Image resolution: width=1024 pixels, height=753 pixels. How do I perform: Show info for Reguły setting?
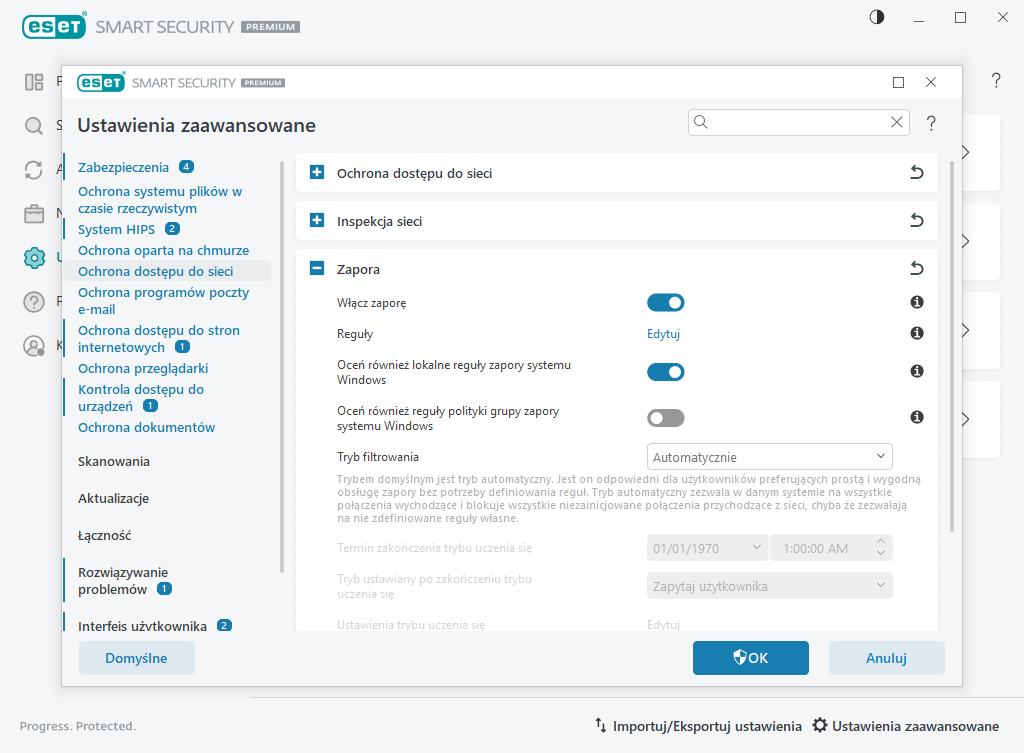click(x=916, y=333)
